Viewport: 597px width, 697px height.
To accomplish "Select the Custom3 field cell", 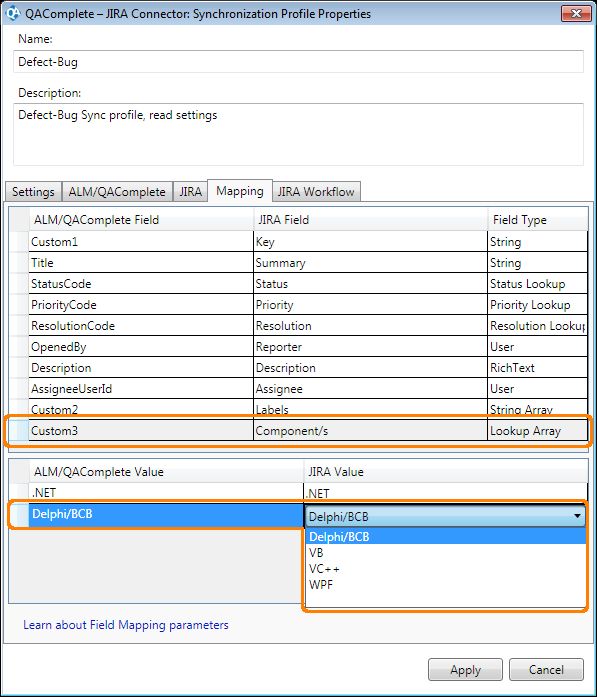I will [141, 431].
